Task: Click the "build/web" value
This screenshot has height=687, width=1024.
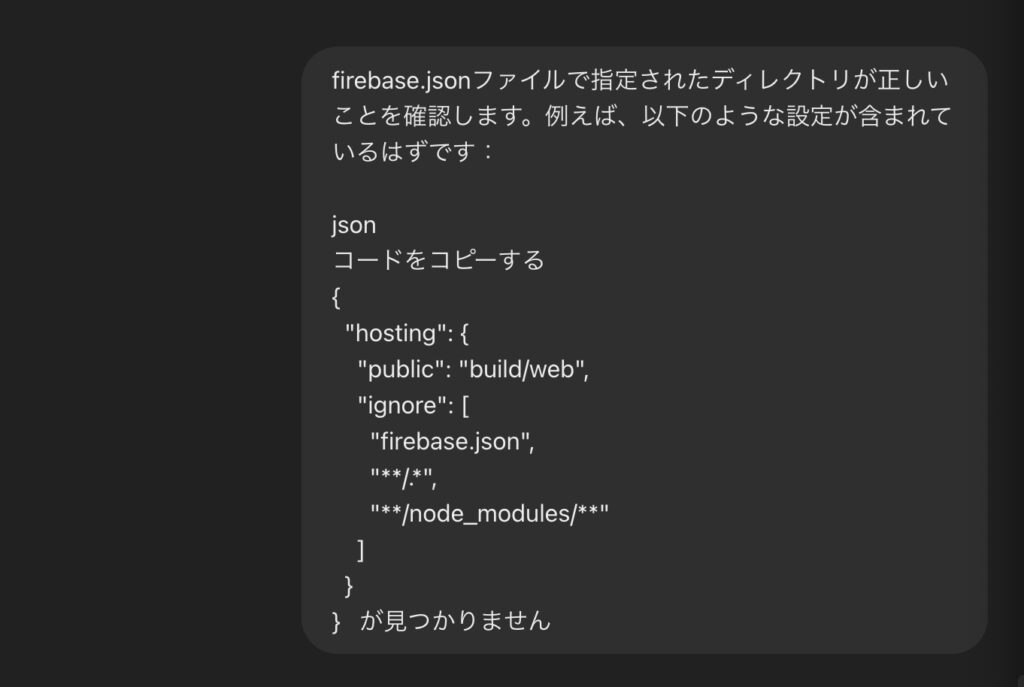Action: (x=523, y=369)
